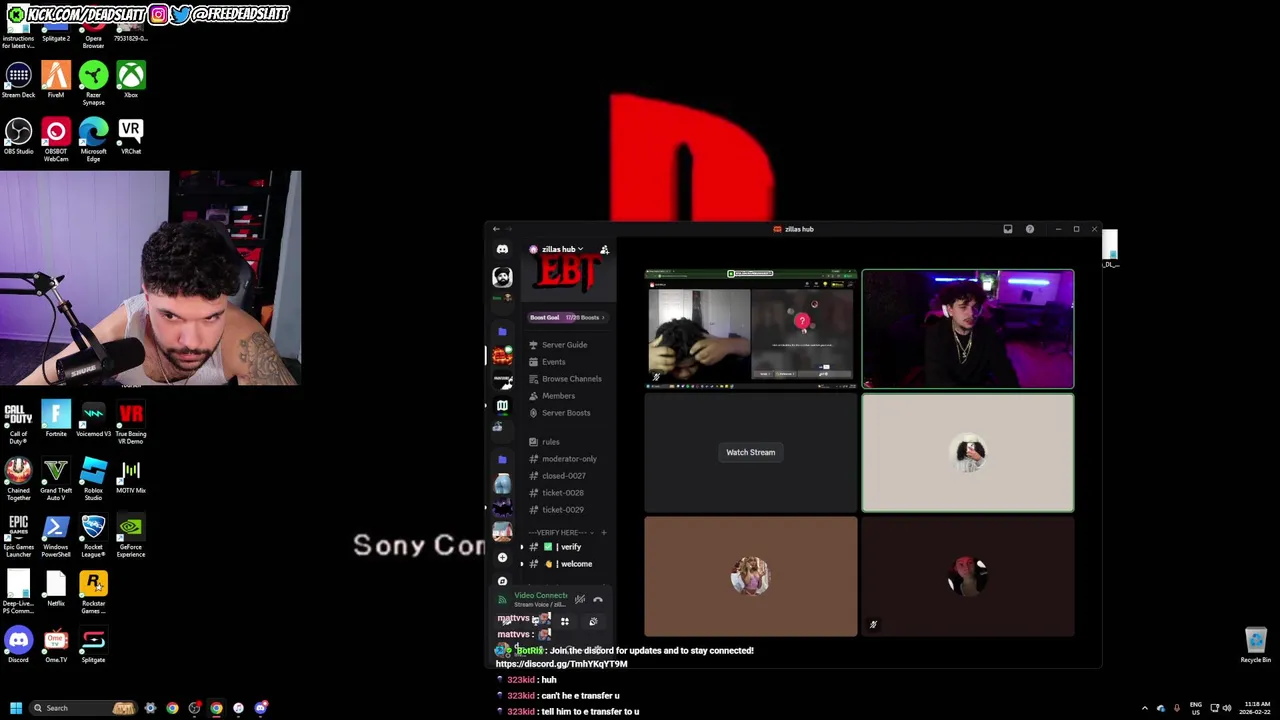The height and width of the screenshot is (720, 1280).
Task: Open Events in Discord sidebar
Action: click(x=553, y=362)
